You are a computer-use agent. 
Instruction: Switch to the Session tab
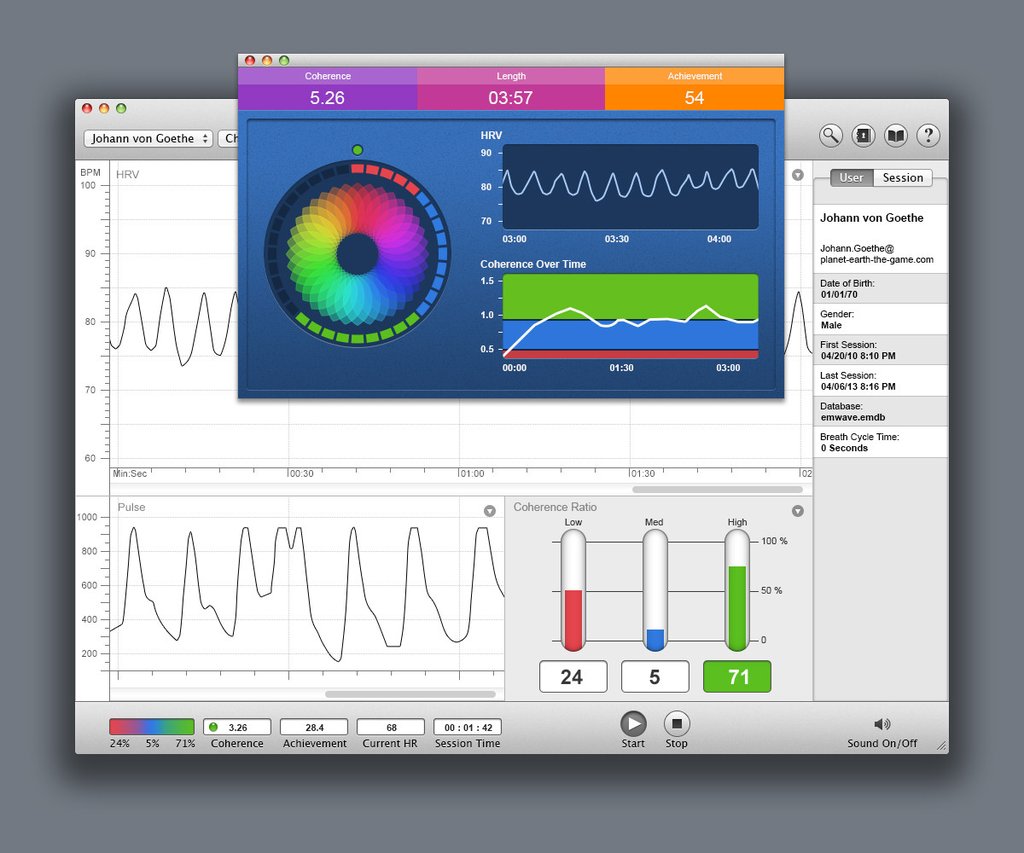point(902,178)
